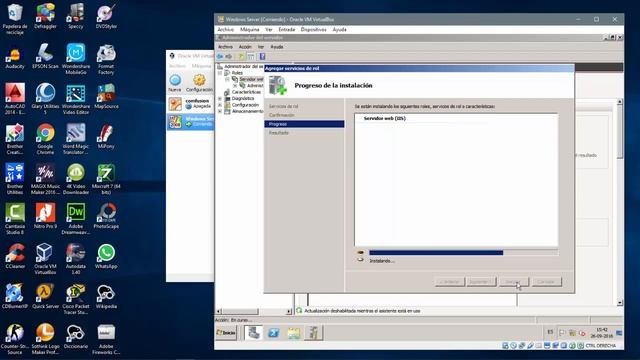The image size is (640, 360).
Task: Expand the Almacenamiento tree node
Action: pos(220,111)
